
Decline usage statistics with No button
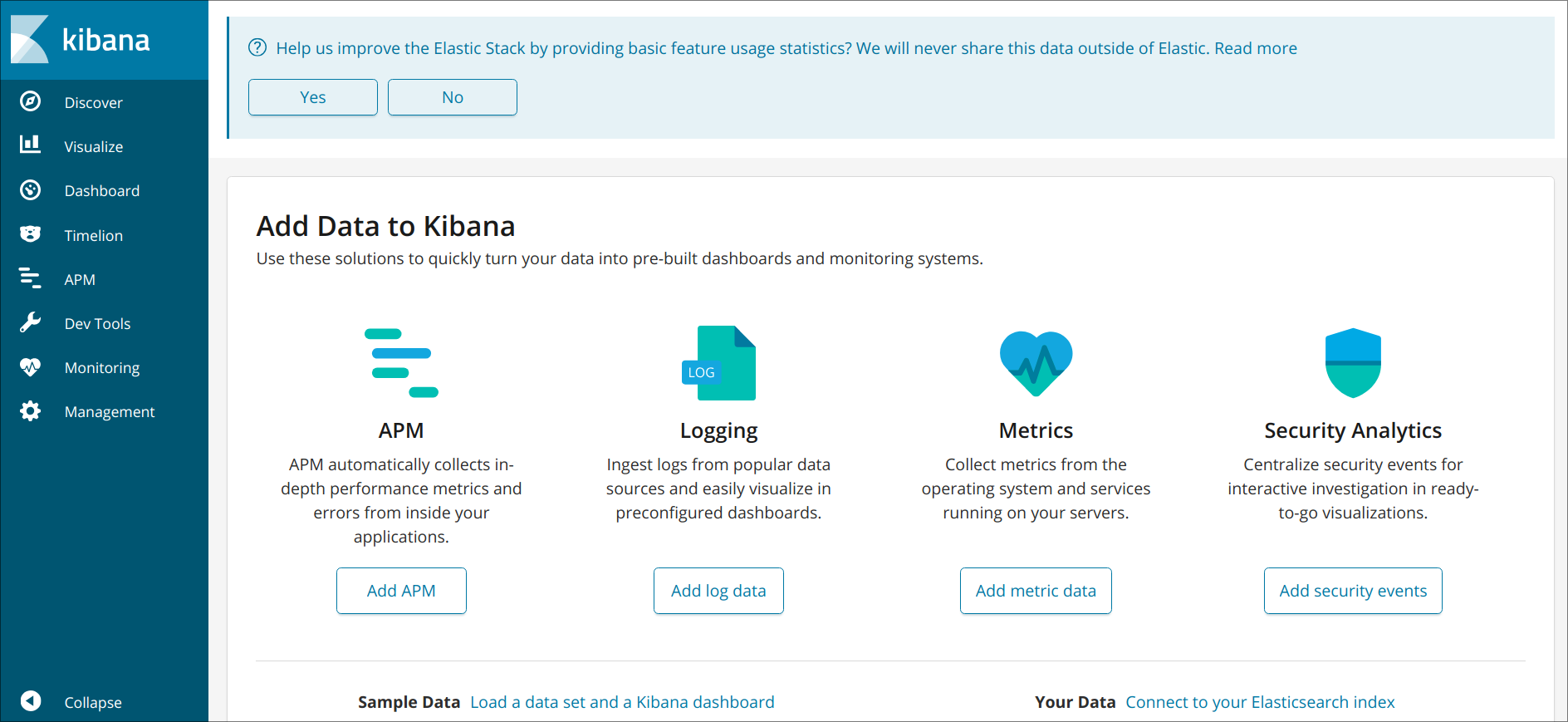[453, 97]
